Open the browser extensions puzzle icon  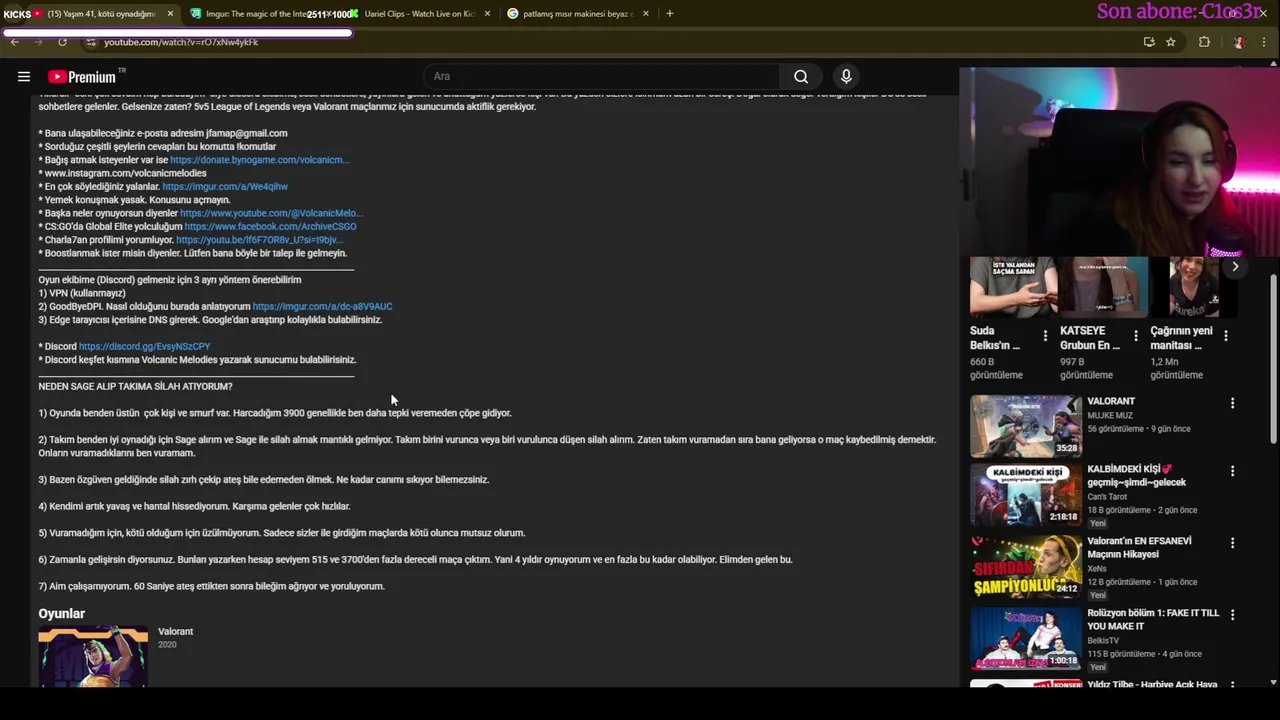pos(1204,42)
